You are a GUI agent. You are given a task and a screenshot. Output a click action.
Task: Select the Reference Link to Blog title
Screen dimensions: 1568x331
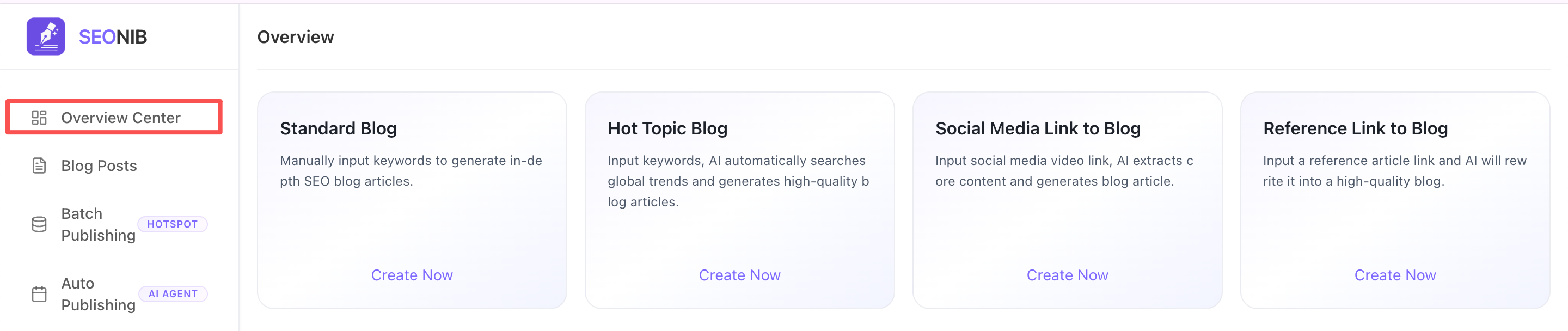1355,128
